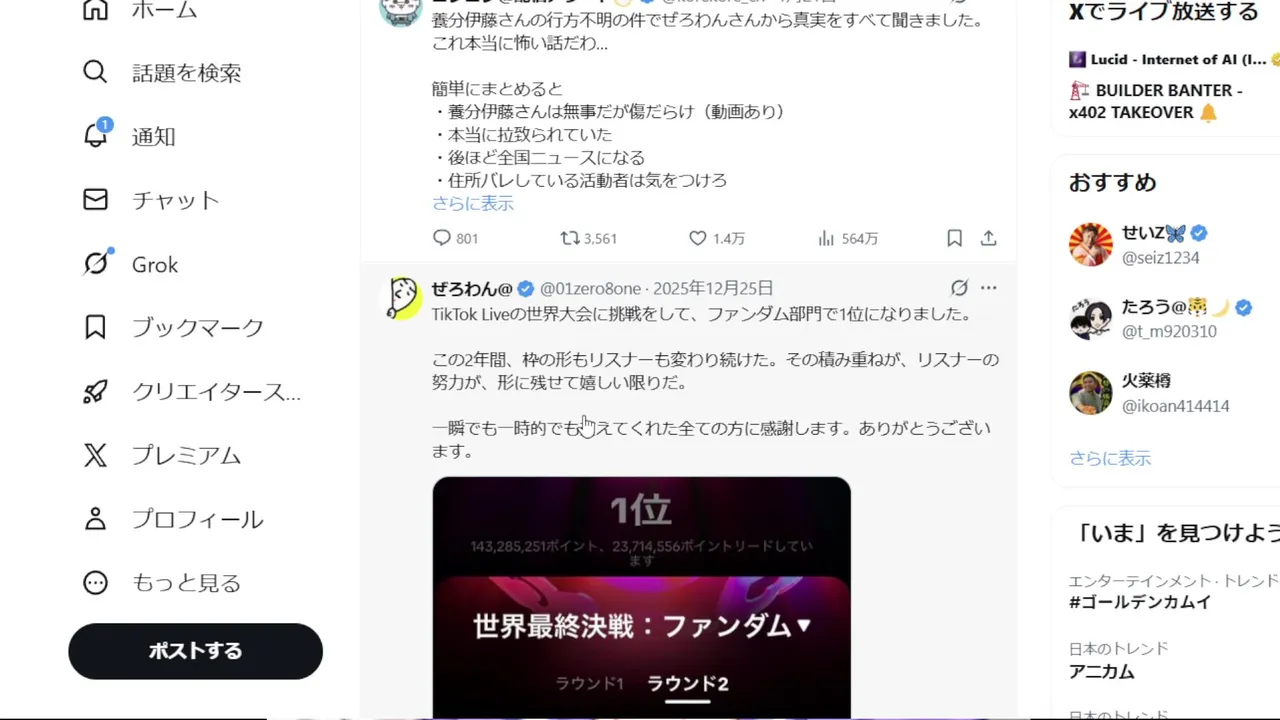This screenshot has height=720, width=1280.
Task: Share the top post via share icon
Action: [x=988, y=238]
